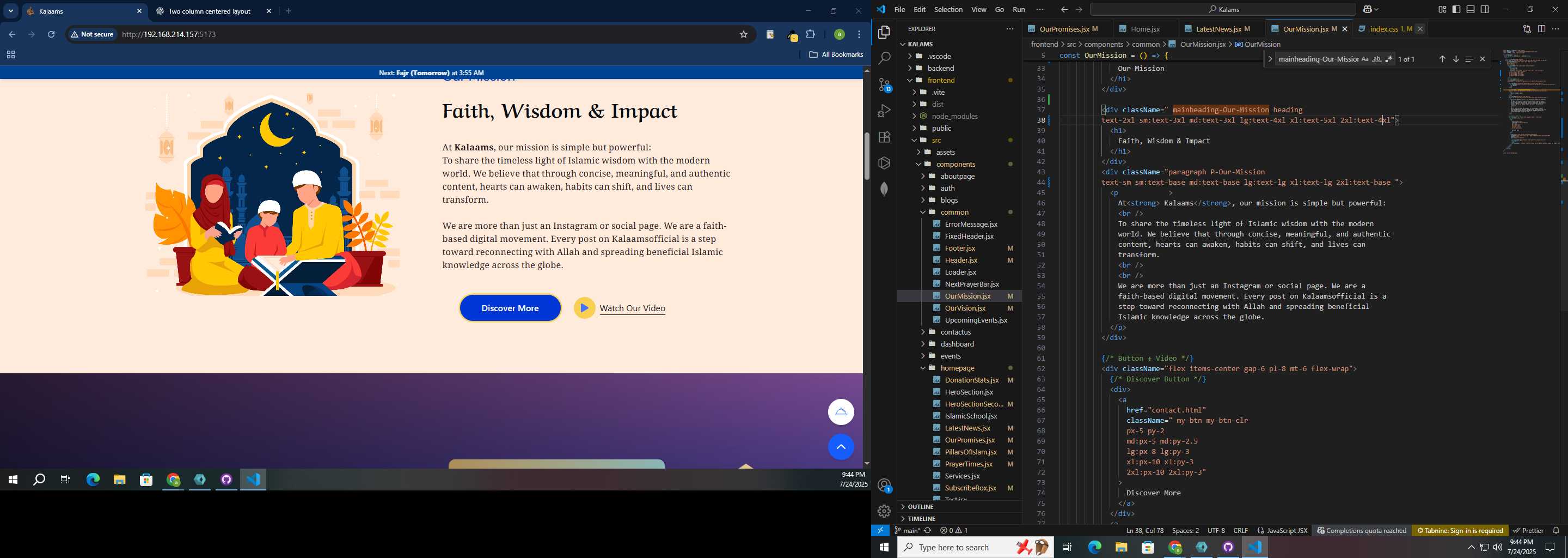Click the Discover More button
The image size is (1568, 558).
tap(510, 308)
